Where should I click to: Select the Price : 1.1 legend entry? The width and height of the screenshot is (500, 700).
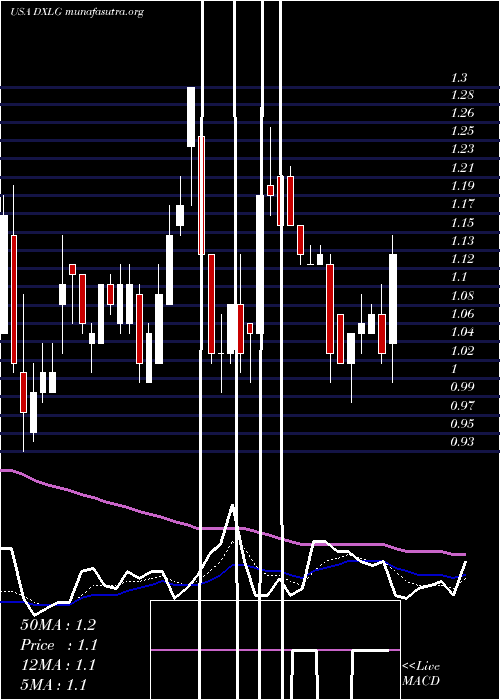click(58, 645)
